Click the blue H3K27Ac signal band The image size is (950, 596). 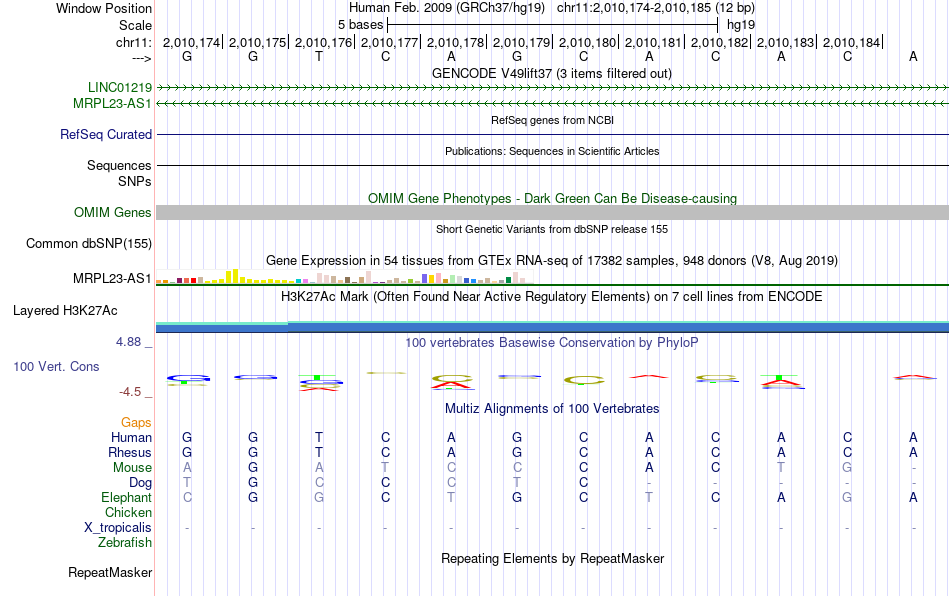[553, 328]
